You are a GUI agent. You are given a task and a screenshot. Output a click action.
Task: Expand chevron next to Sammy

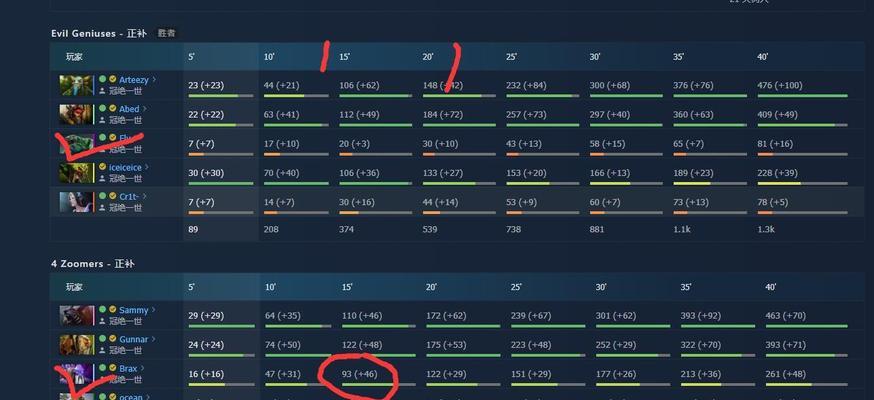tap(154, 310)
